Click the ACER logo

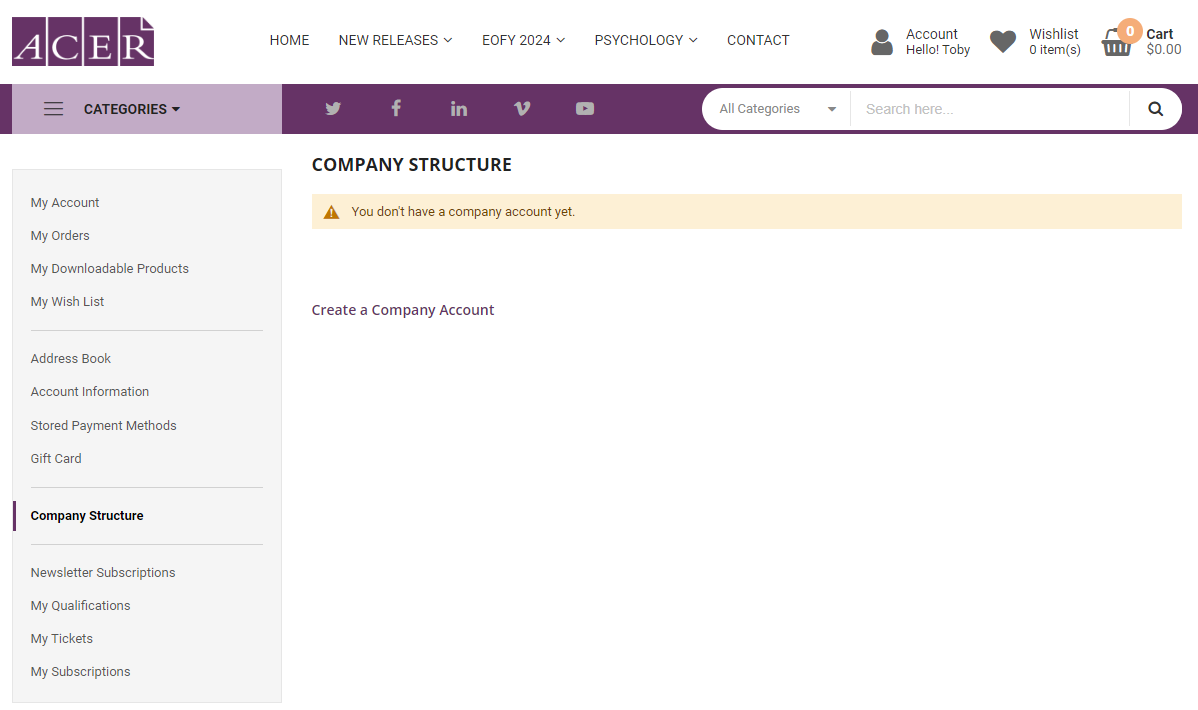[x=83, y=41]
